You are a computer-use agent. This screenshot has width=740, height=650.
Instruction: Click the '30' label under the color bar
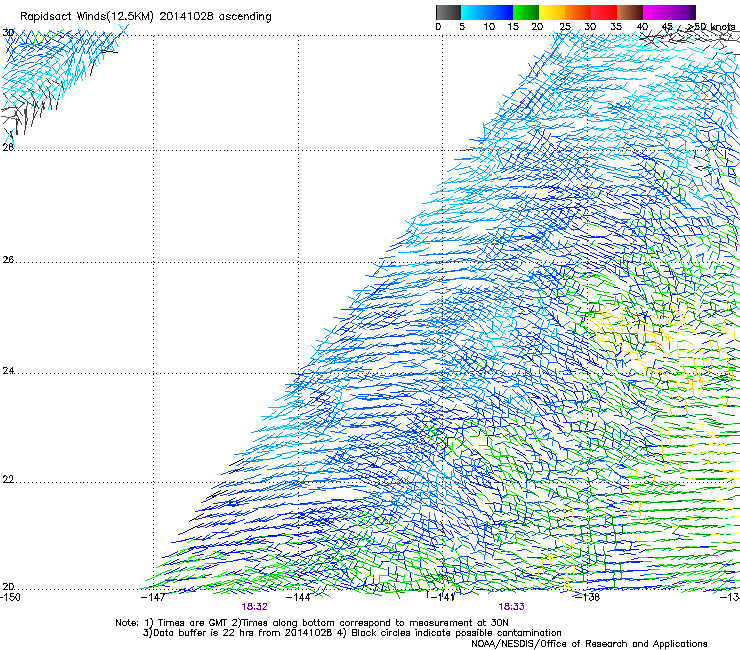coord(590,27)
